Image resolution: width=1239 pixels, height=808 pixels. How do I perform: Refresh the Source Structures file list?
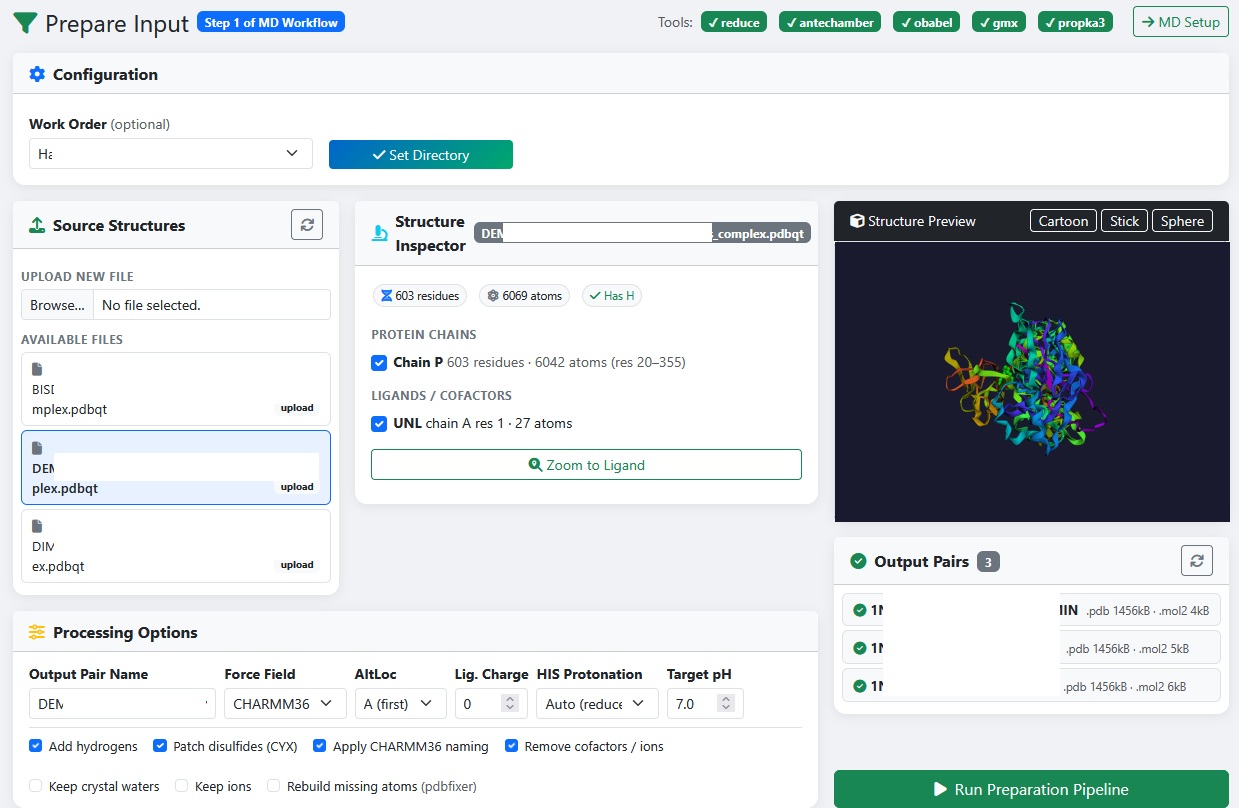pos(307,225)
